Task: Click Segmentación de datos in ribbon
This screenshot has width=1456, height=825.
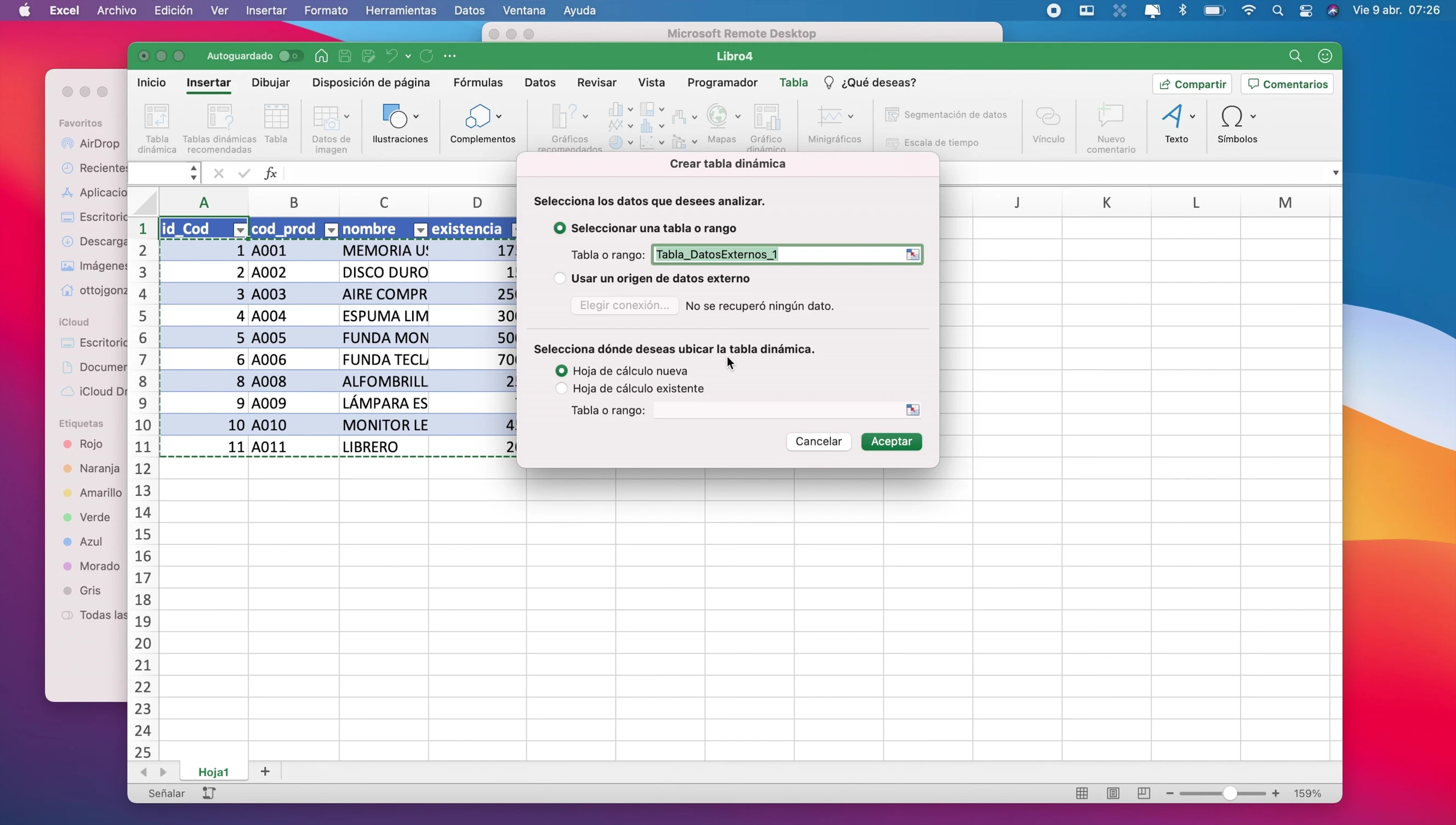Action: (946, 115)
